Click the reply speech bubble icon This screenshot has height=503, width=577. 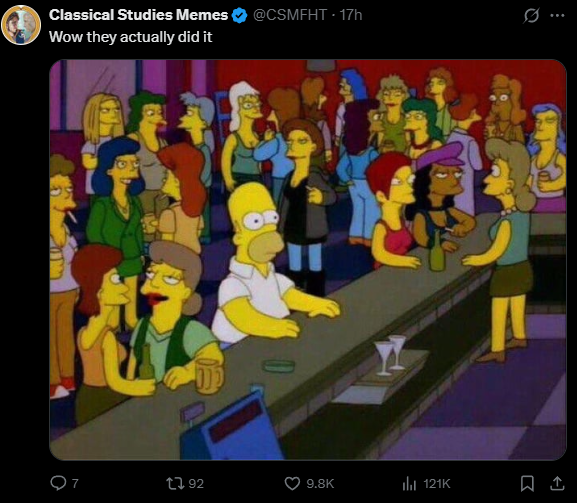(x=58, y=483)
